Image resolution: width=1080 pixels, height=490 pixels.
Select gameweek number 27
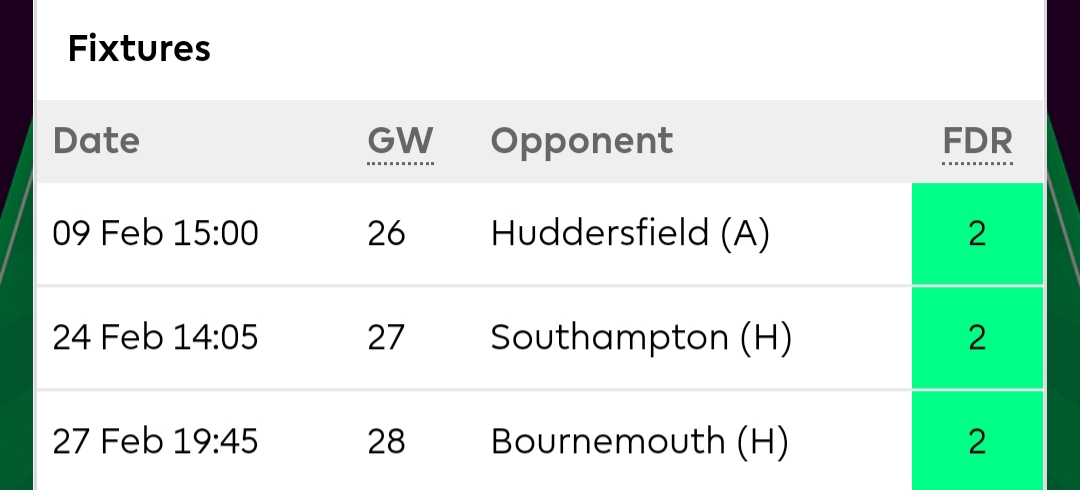click(x=386, y=338)
